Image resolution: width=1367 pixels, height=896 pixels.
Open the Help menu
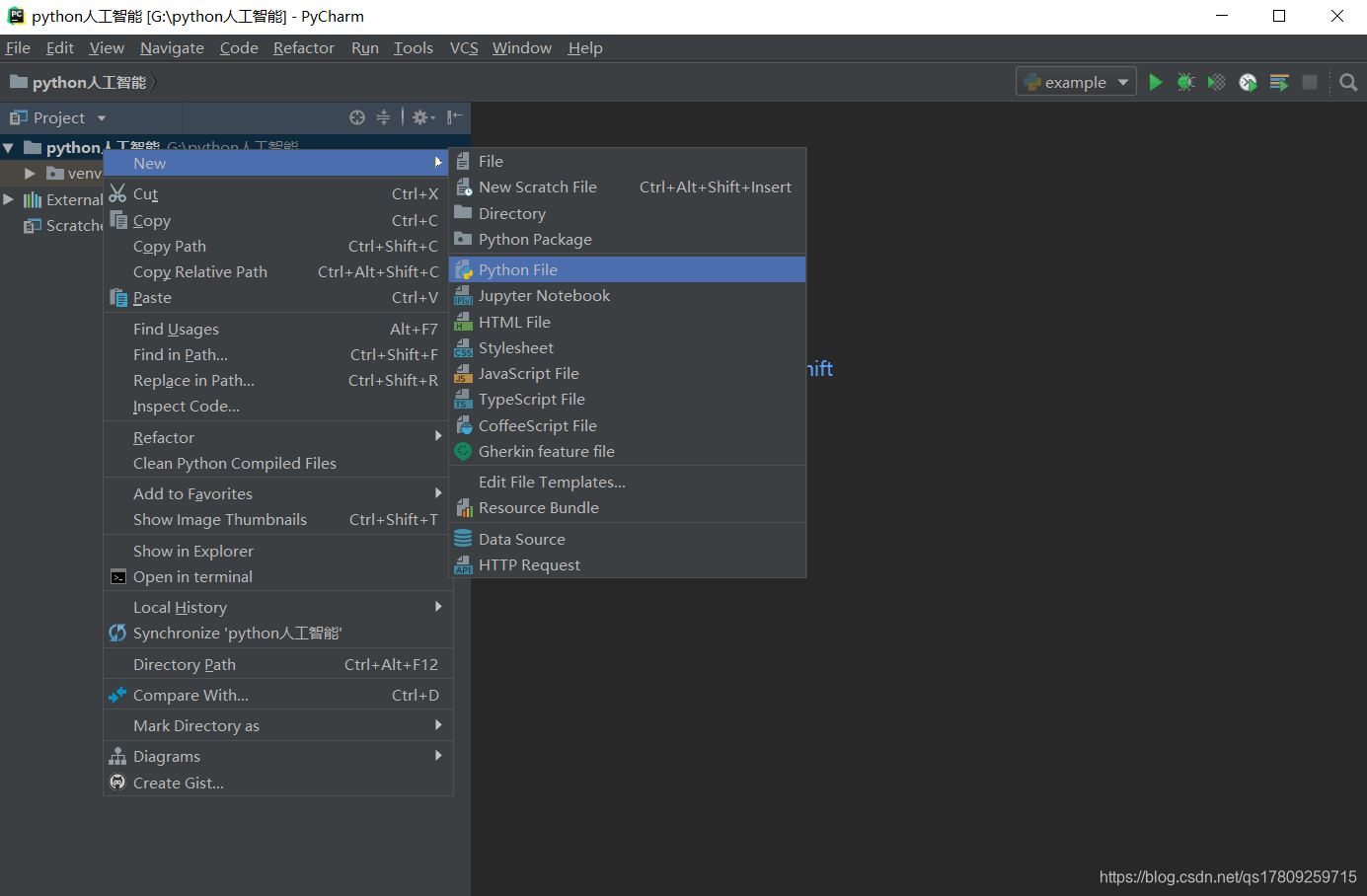point(585,47)
